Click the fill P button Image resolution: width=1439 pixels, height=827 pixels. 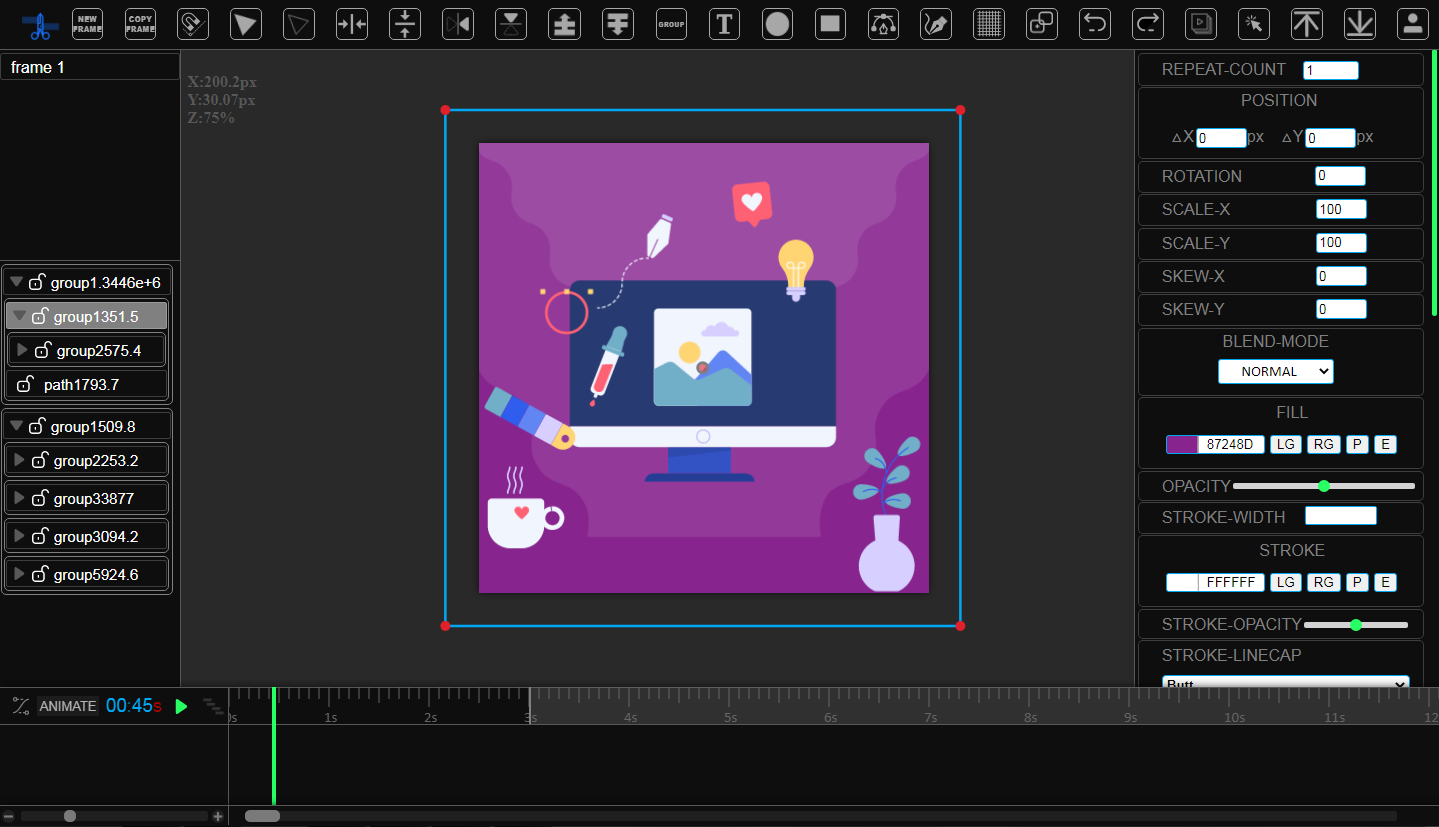coord(1357,445)
